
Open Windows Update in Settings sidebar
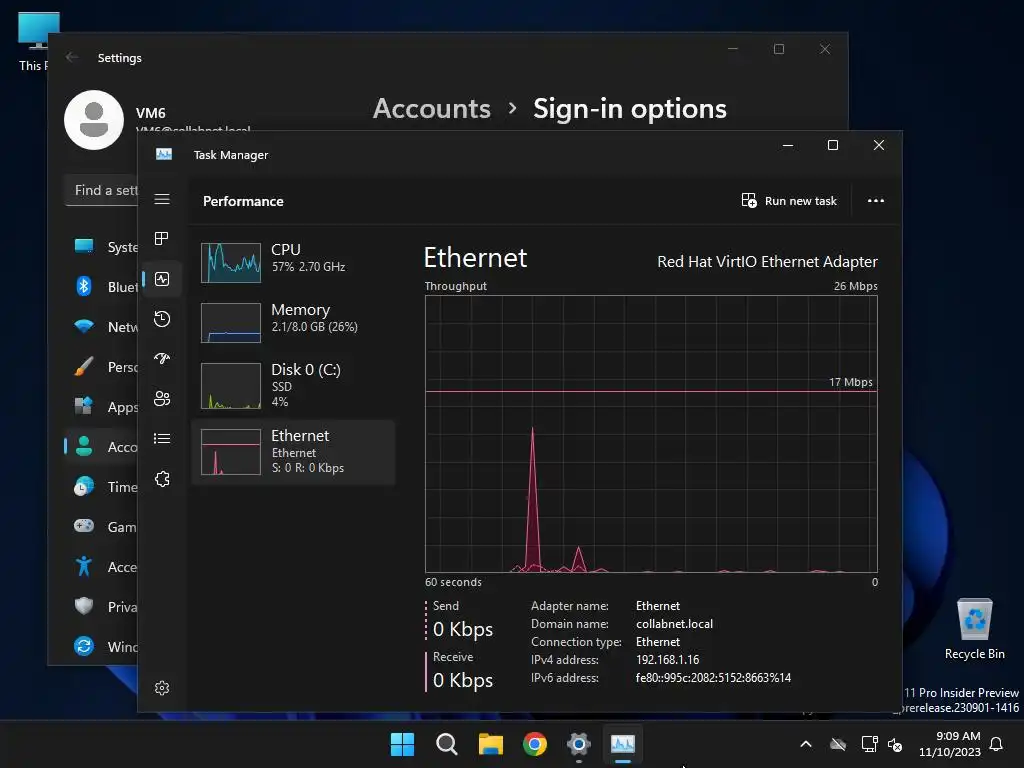102,647
